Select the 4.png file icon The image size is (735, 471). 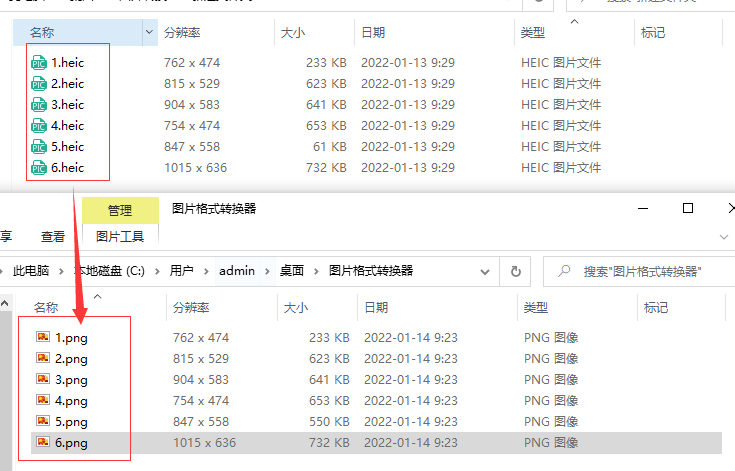(x=43, y=400)
